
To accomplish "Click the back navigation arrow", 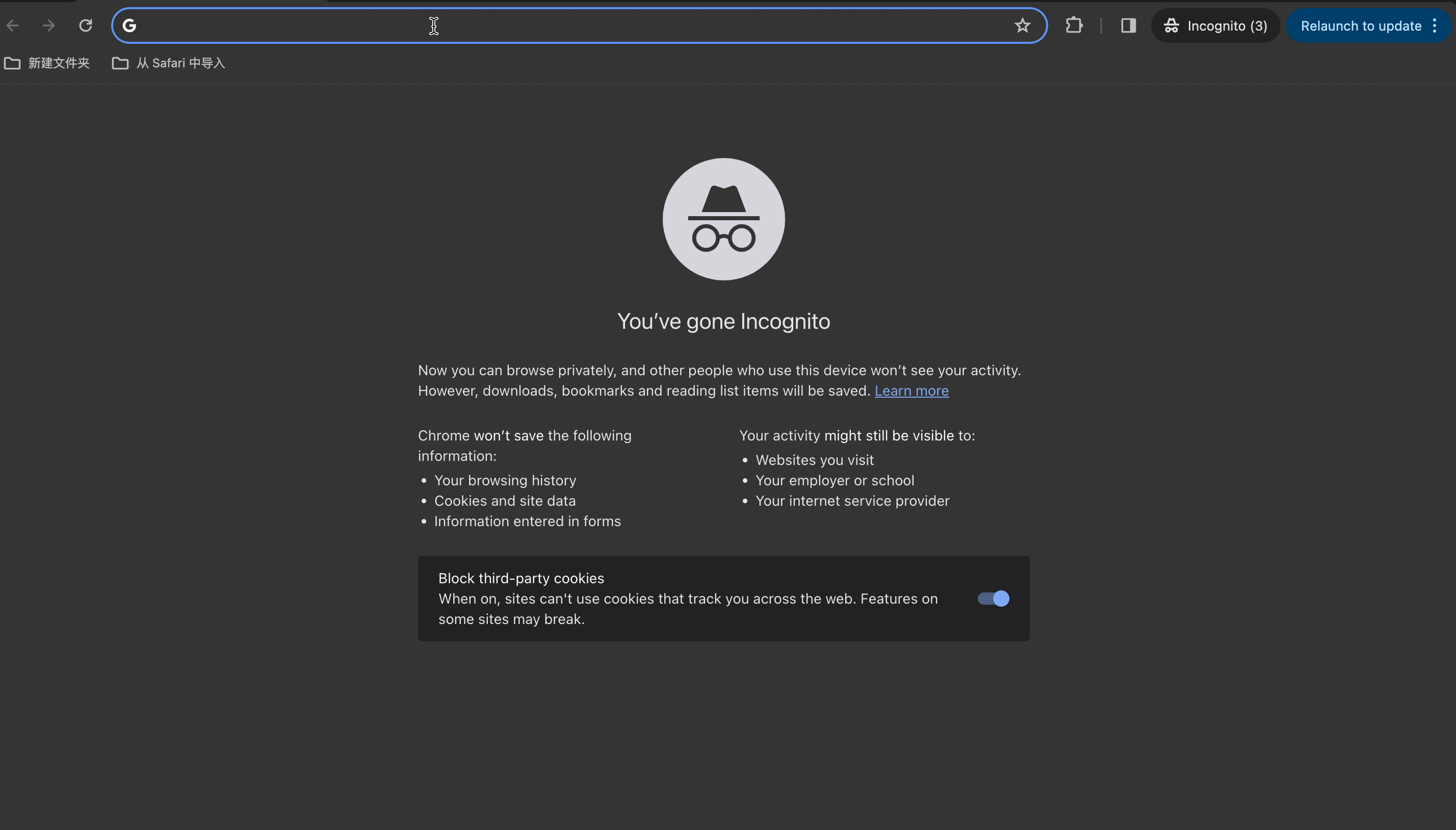I will tap(13, 25).
